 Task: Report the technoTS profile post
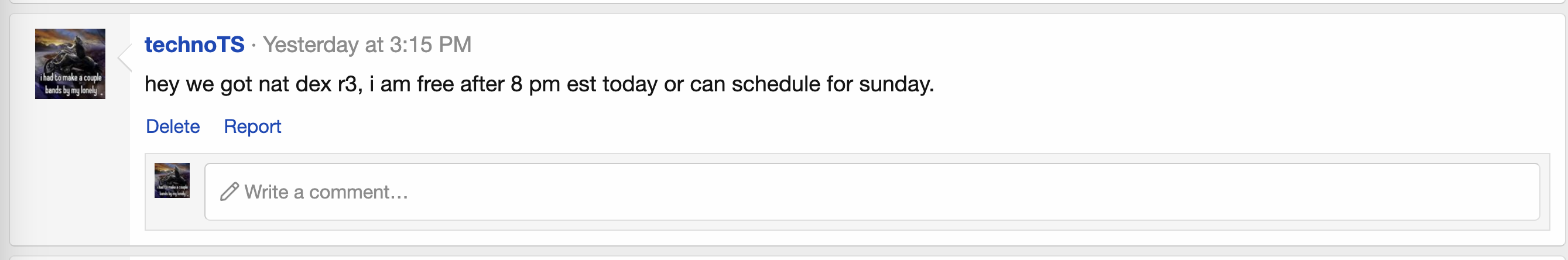point(252,126)
